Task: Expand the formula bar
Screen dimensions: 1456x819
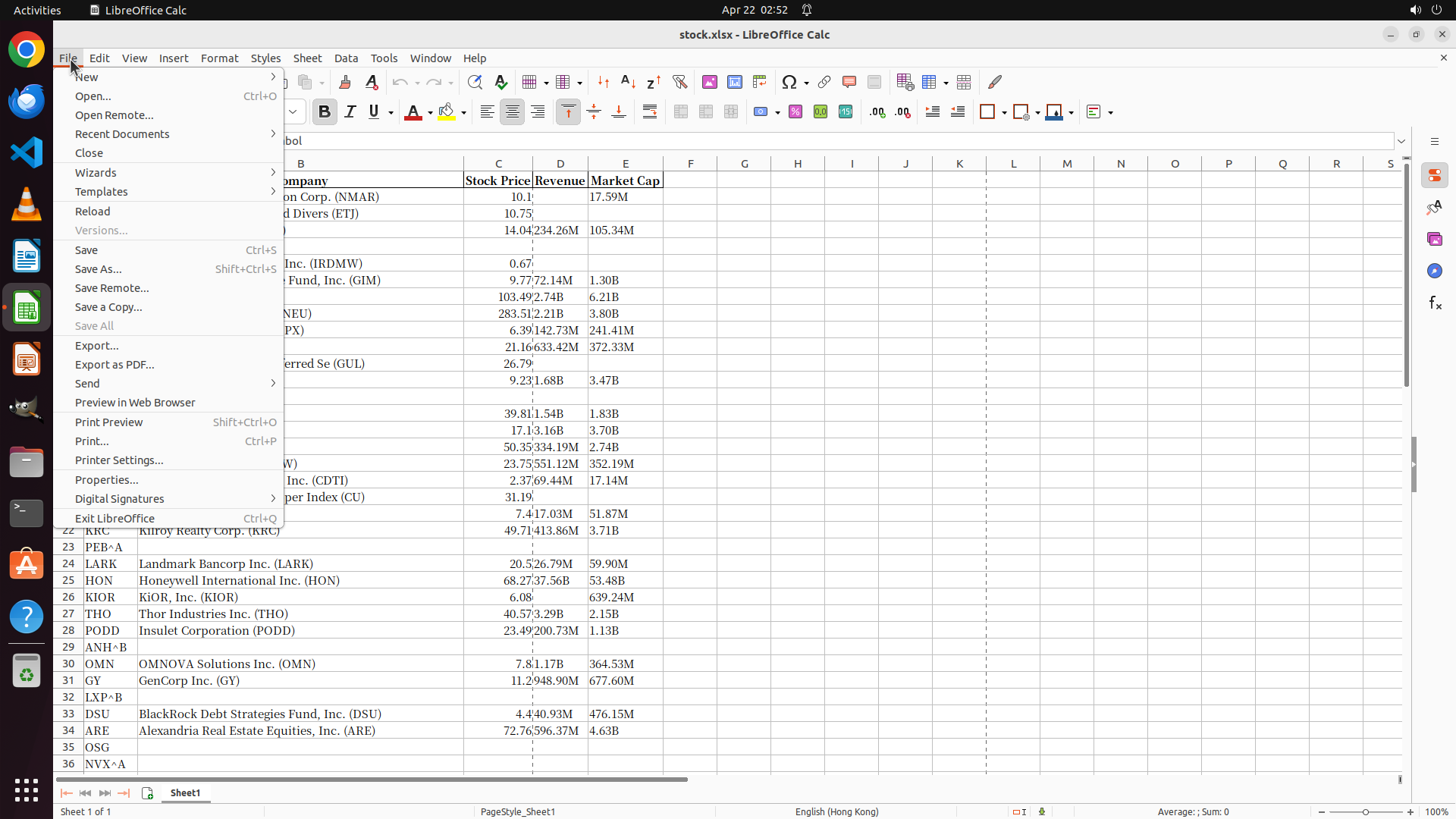Action: [1401, 141]
